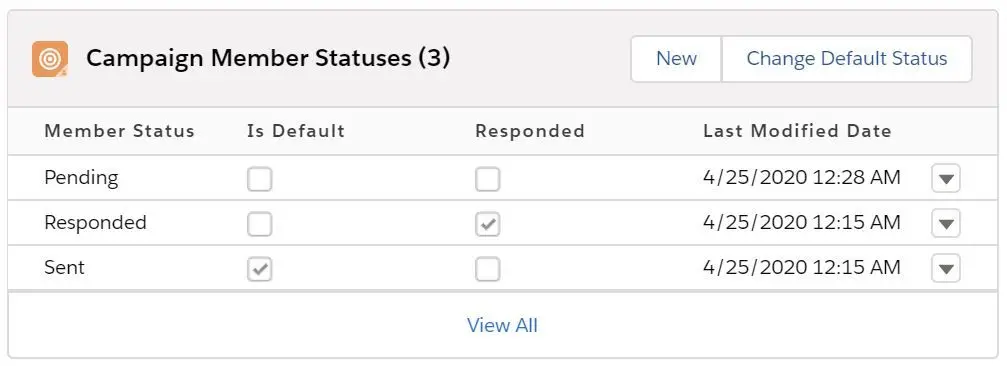
Task: Toggle Responded checkbox in Sent row
Action: pos(487,269)
